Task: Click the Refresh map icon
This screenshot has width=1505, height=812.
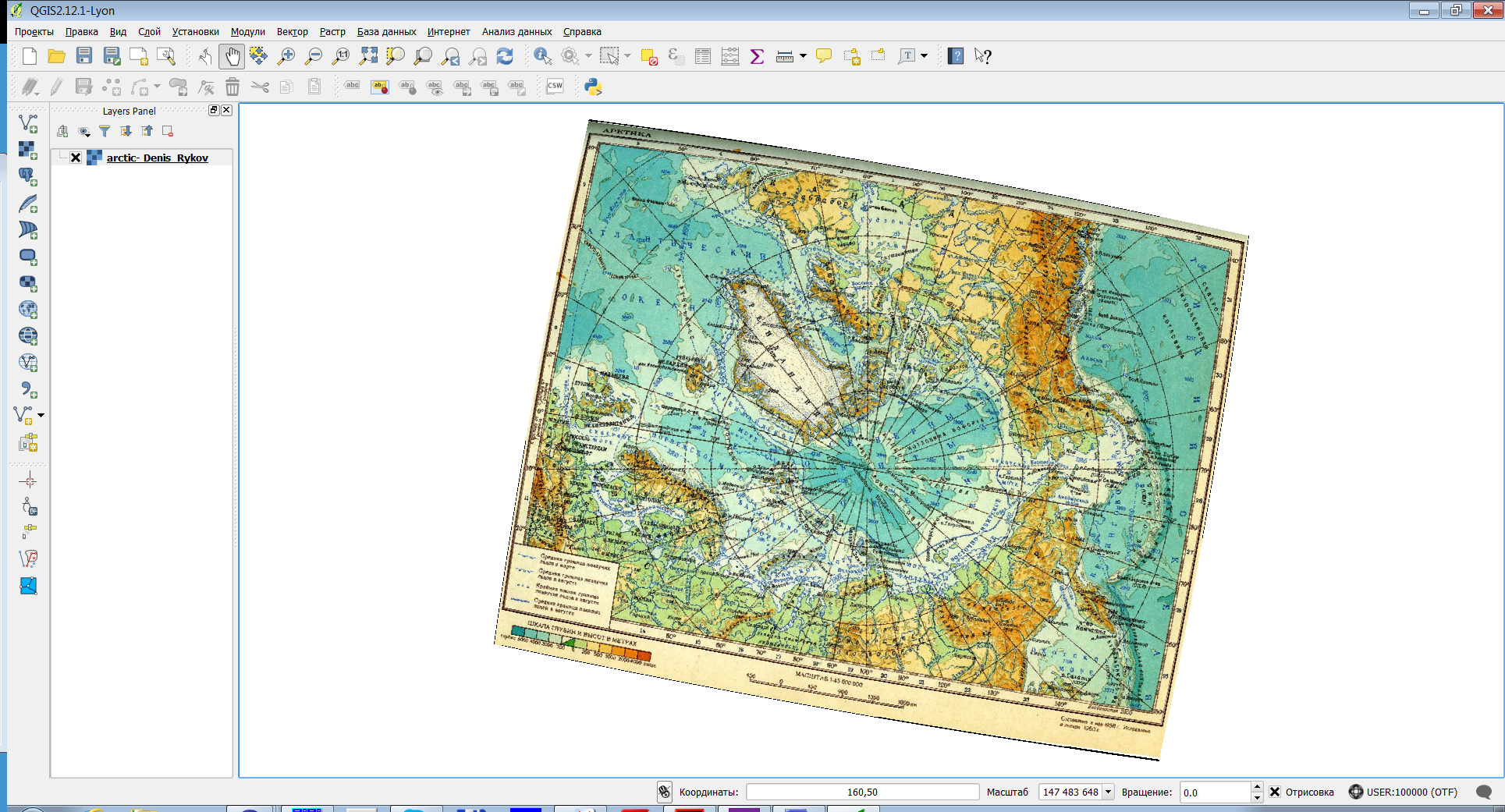Action: point(505,56)
